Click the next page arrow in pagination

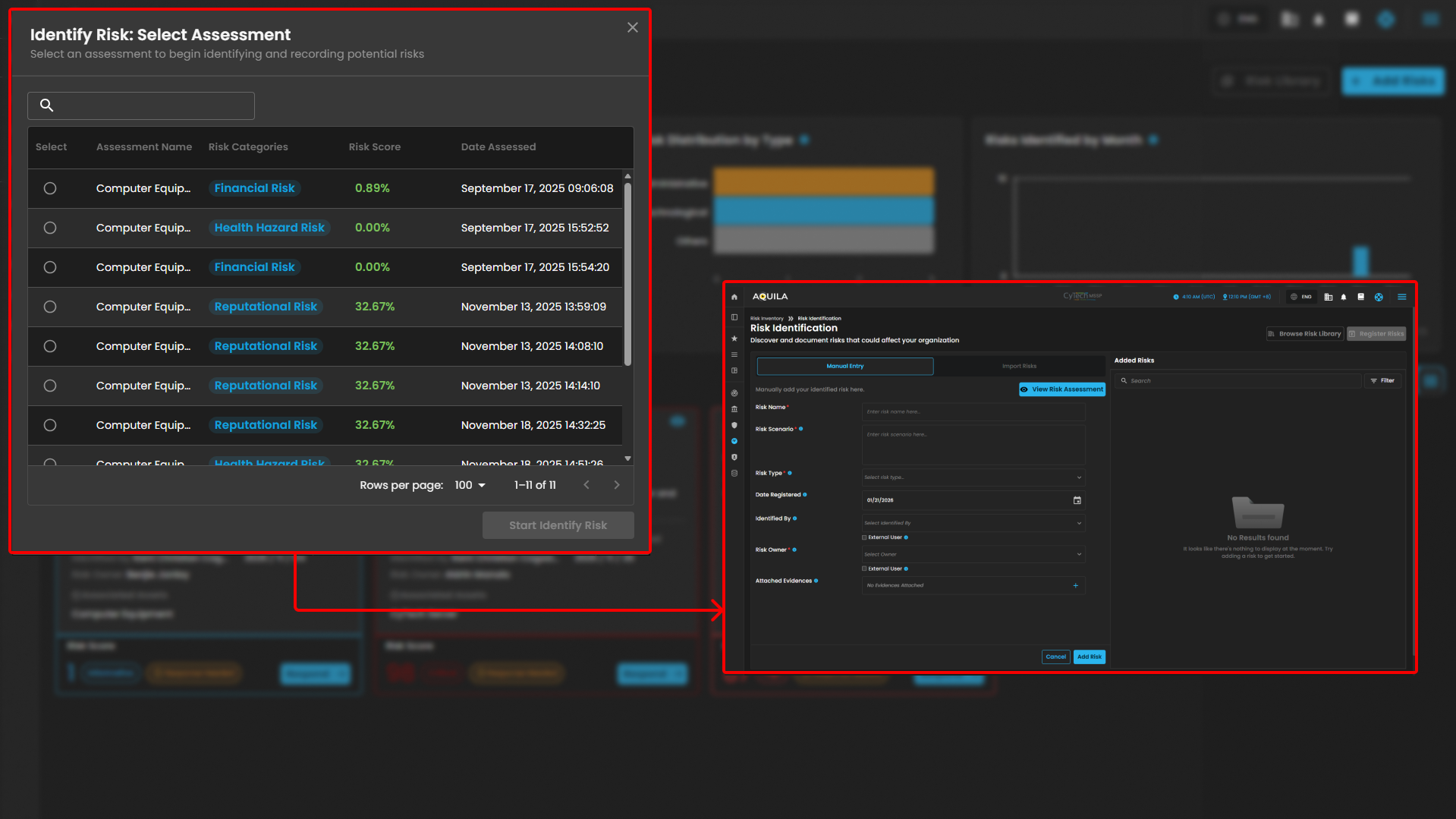pos(616,485)
